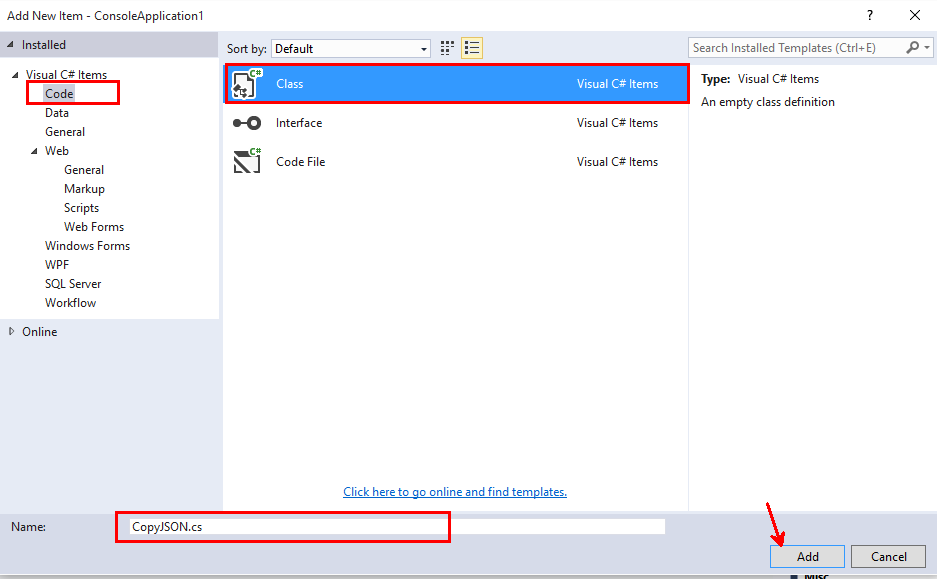The image size is (937, 579).
Task: Select the Markup category
Action: [84, 189]
